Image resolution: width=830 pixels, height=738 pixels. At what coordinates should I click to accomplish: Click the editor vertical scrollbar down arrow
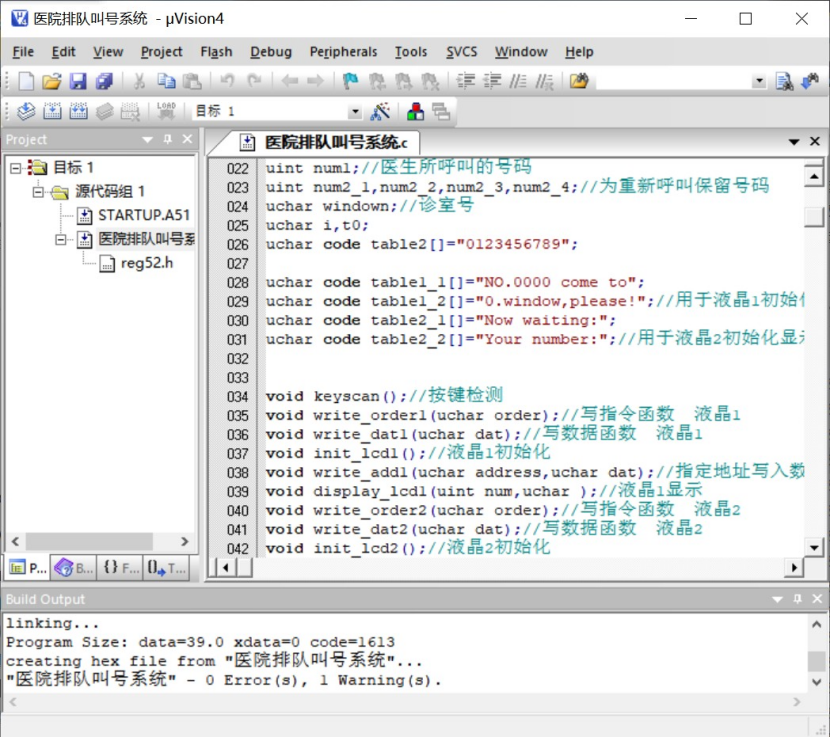pos(814,547)
